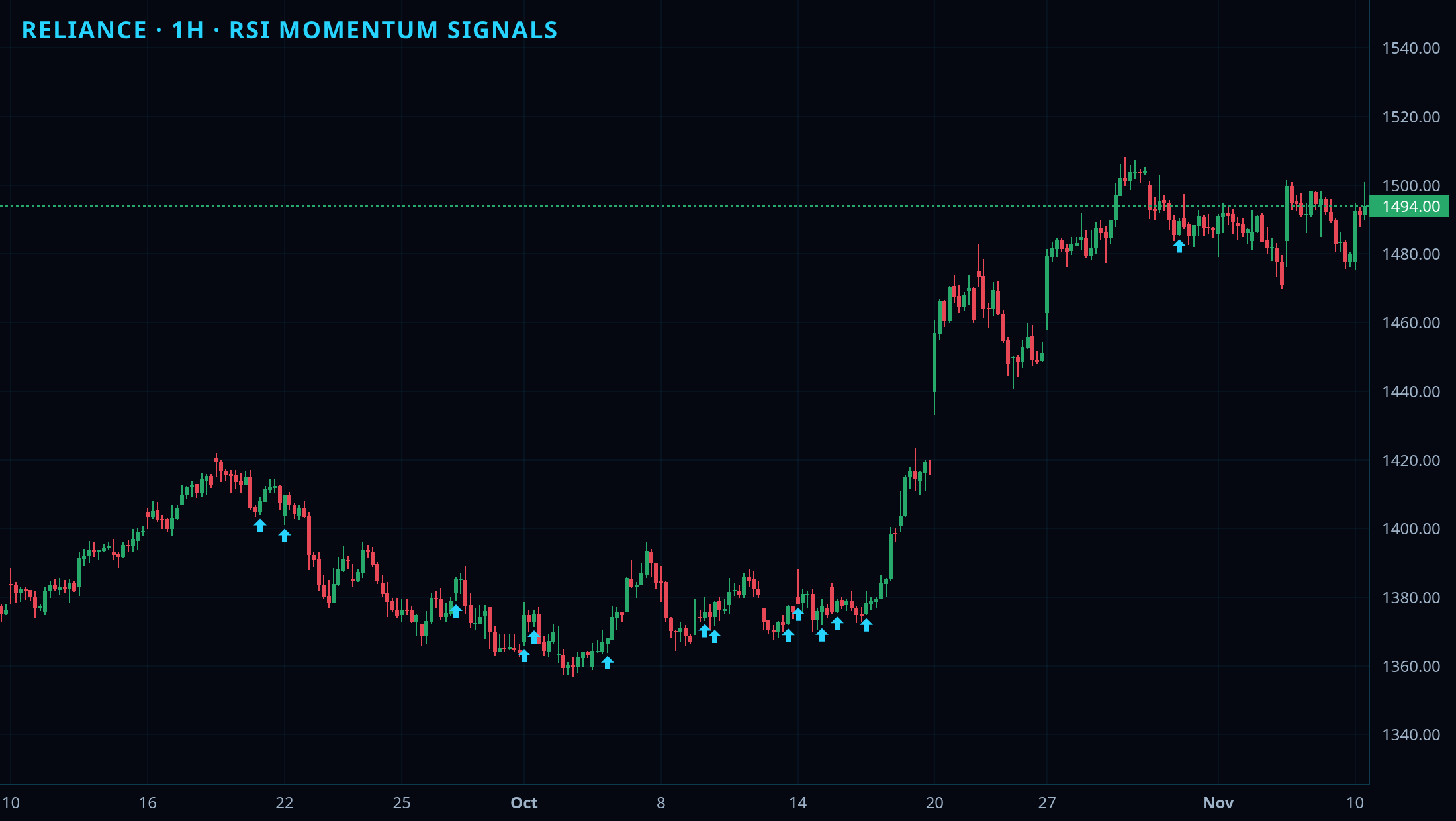Select the green 1494.00 current price tag
Viewport: 1456px width, 821px height.
(1409, 206)
